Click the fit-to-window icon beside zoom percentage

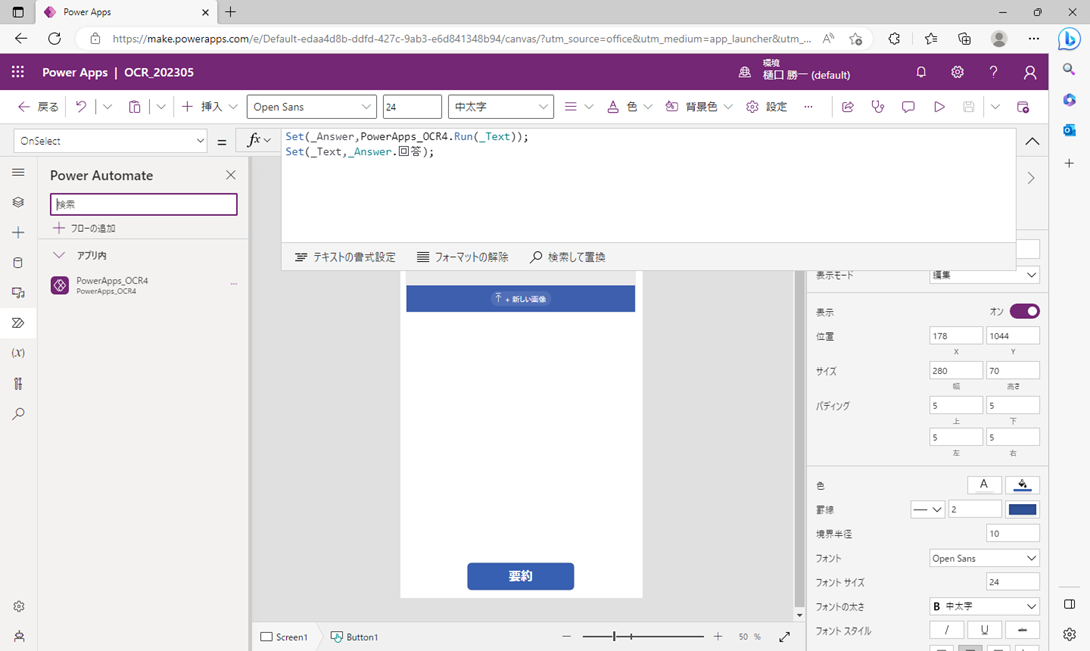pyautogui.click(x=784, y=636)
